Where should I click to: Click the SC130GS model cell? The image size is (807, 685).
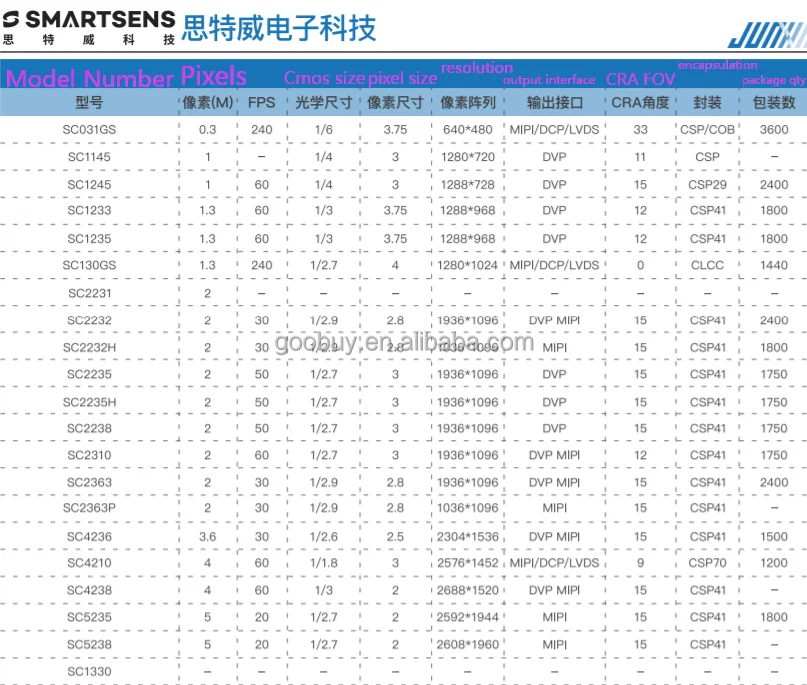pos(89,265)
